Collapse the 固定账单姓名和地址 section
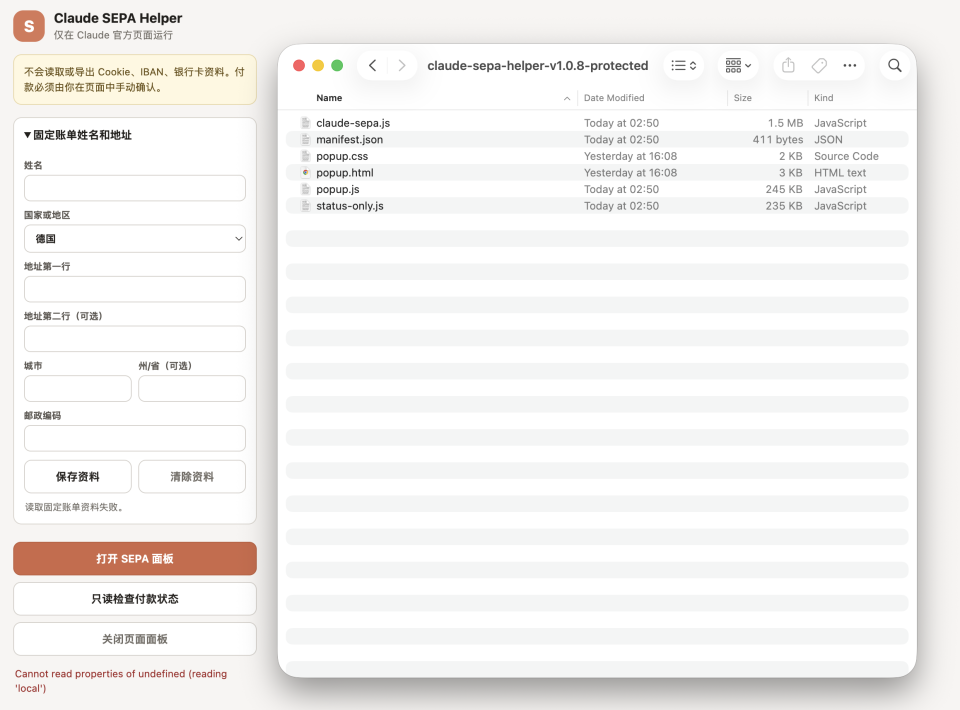 tap(78, 135)
